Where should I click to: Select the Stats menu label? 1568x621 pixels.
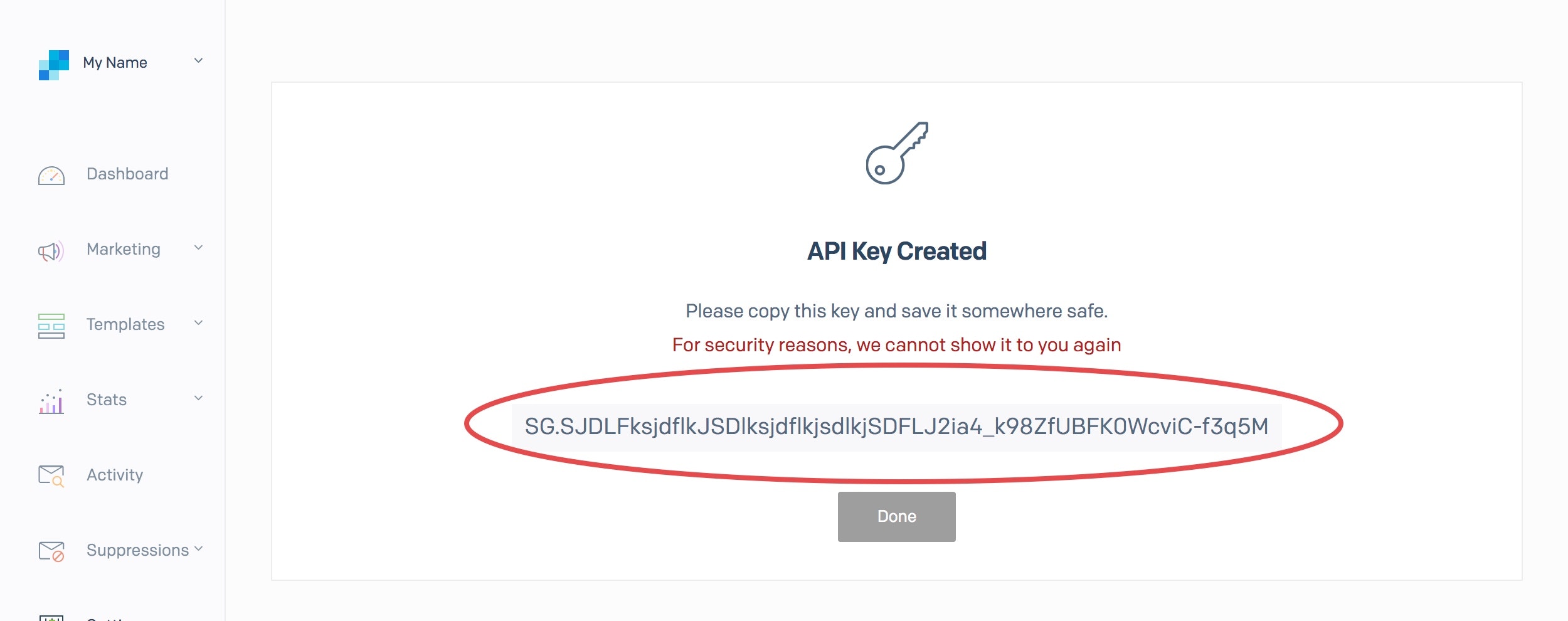click(107, 400)
